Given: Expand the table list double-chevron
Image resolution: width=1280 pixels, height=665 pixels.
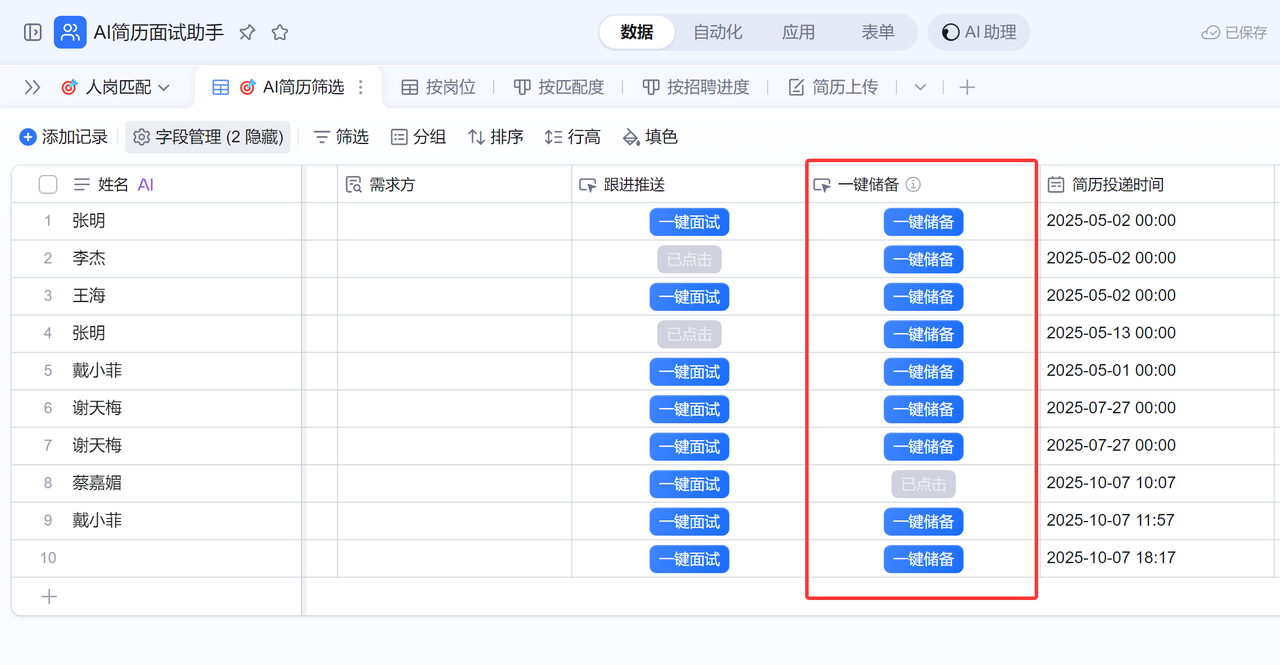Looking at the screenshot, I should 33,87.
